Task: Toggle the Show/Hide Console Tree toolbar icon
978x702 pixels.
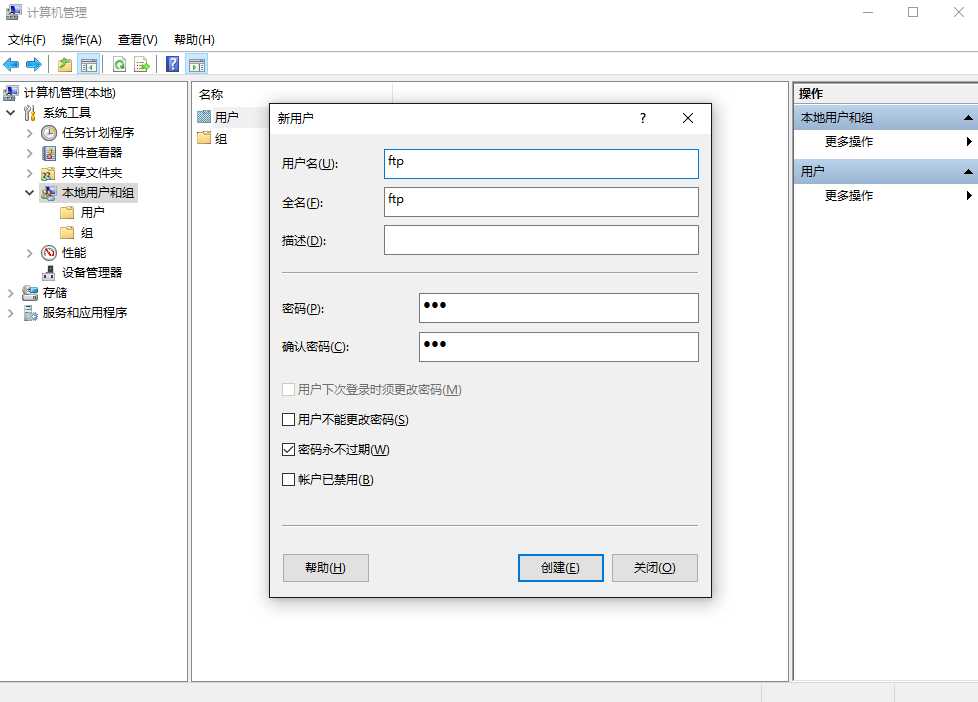Action: point(89,64)
